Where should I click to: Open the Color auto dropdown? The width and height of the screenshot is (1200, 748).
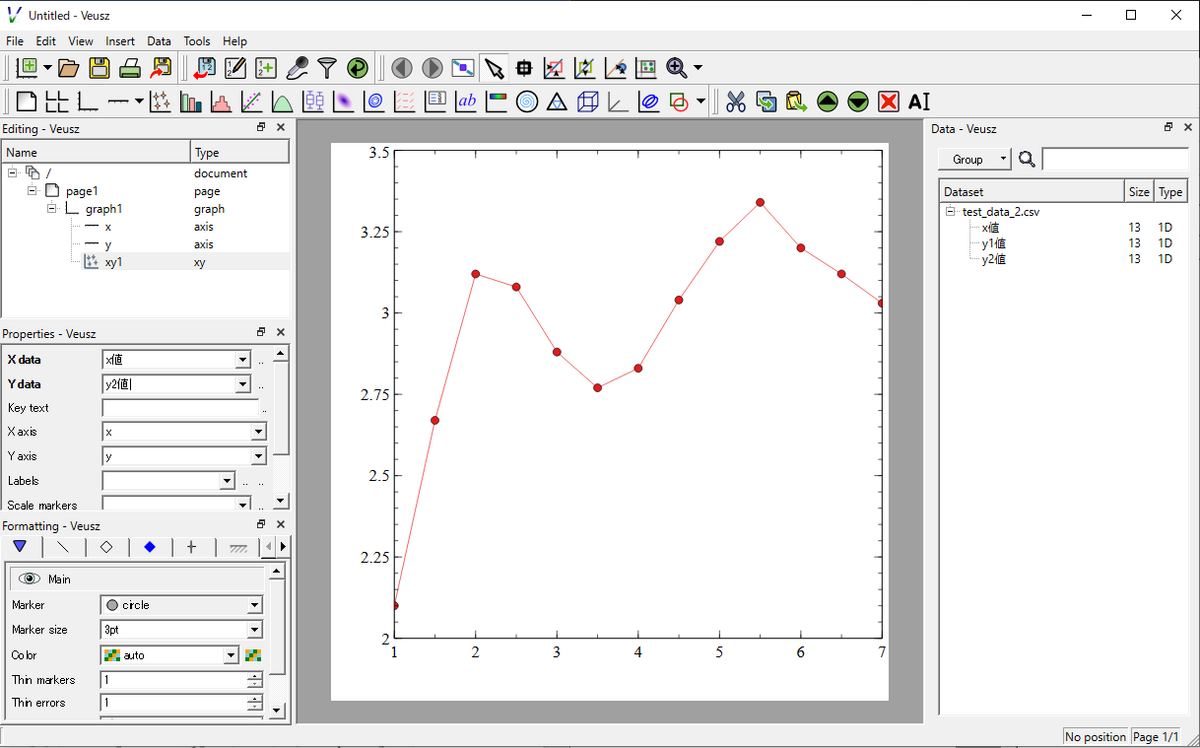point(231,655)
